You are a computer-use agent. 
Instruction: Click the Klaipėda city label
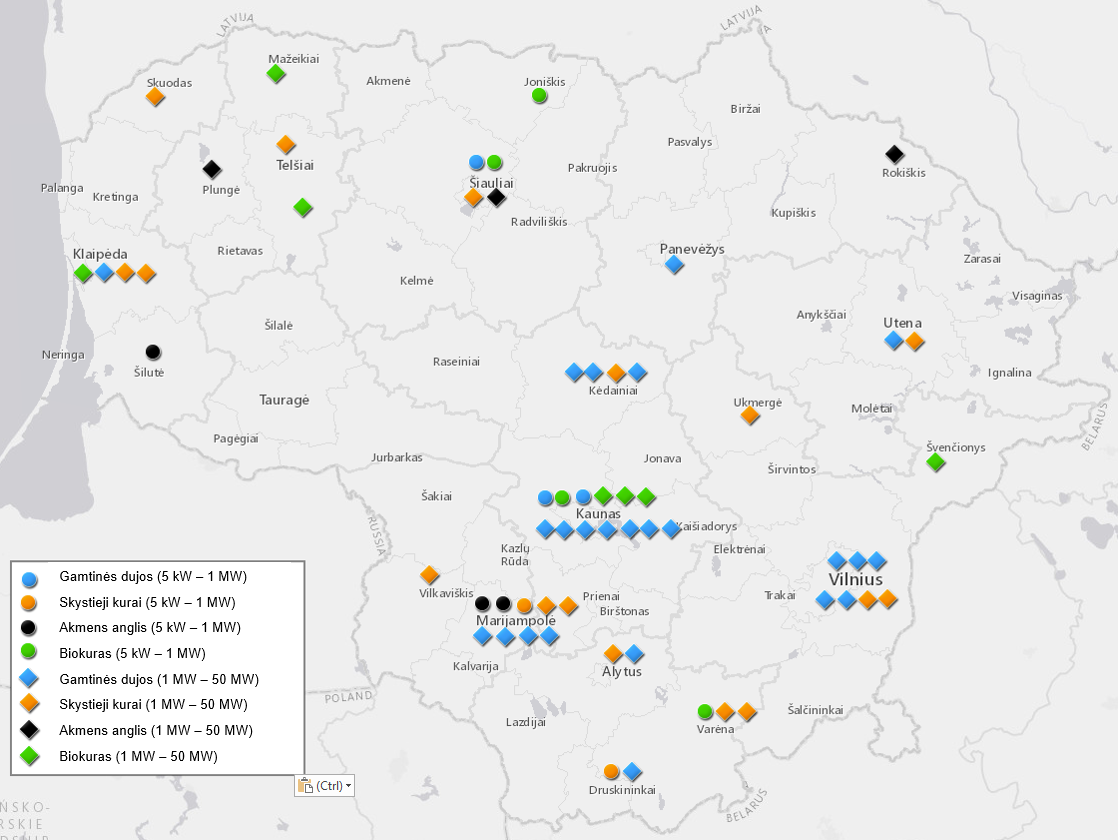[100, 254]
